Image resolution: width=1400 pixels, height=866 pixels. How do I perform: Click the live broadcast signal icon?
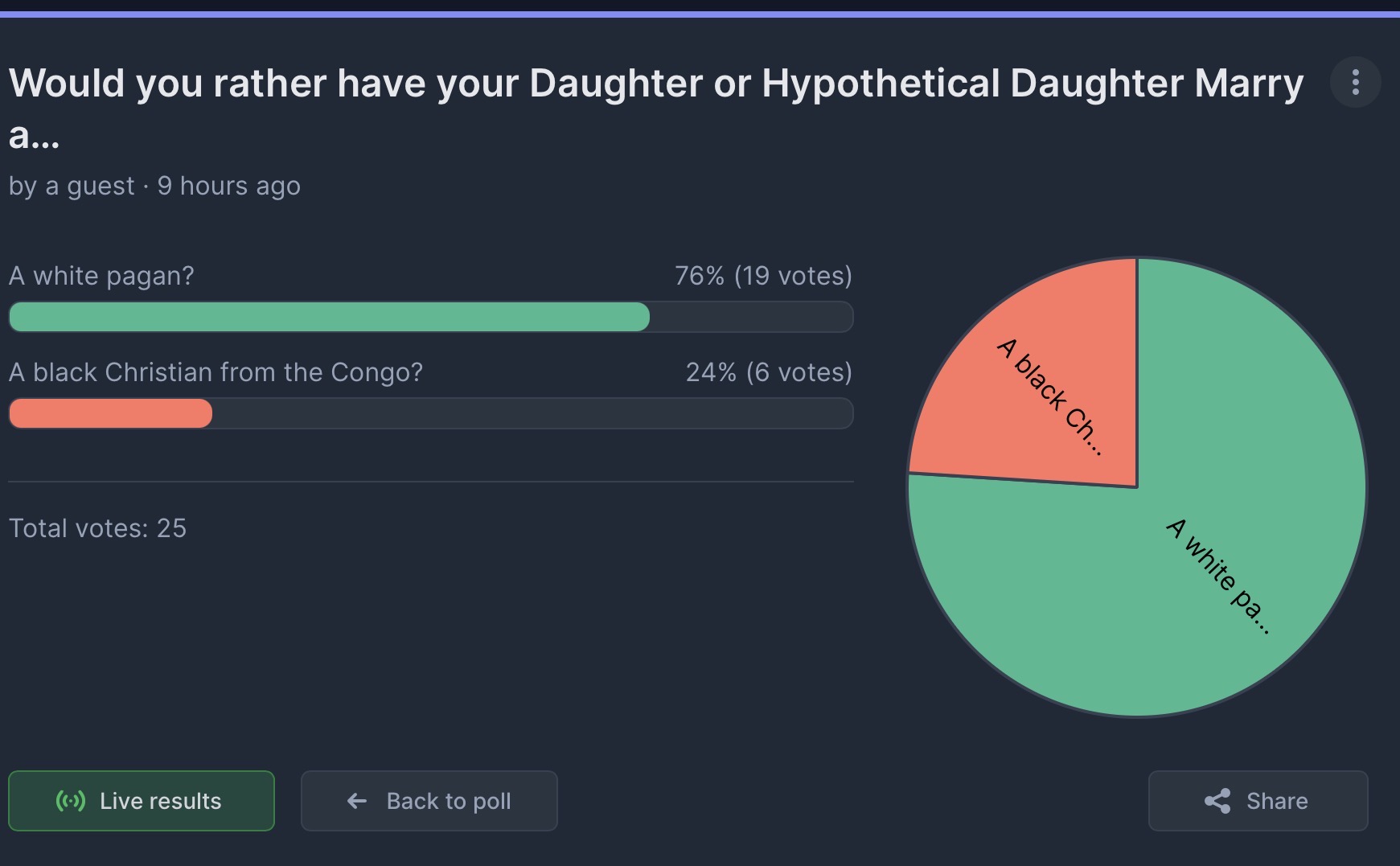(71, 800)
